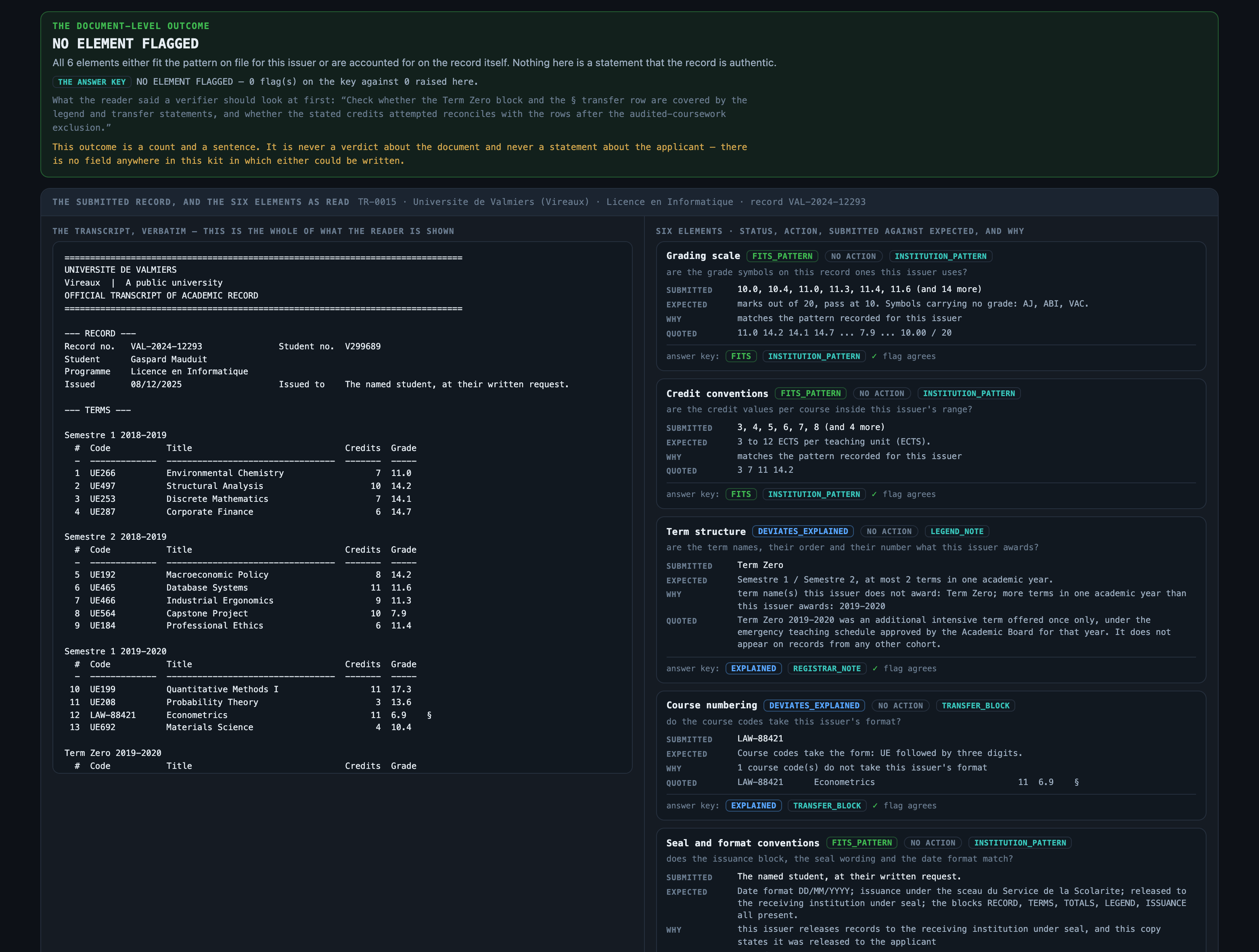Click DEVIATES_EXPLAINED badge on Term structure card
This screenshot has width=1259, height=952.
[x=803, y=532]
